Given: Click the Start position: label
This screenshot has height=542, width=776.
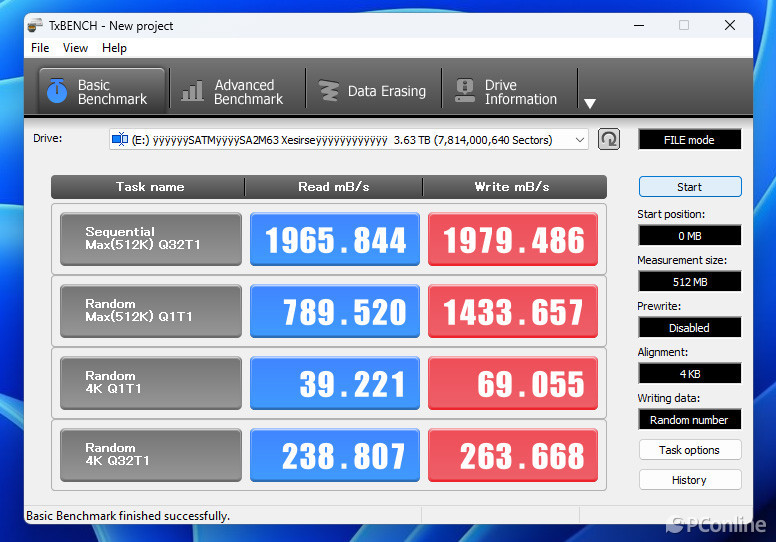Looking at the screenshot, I should [x=671, y=214].
